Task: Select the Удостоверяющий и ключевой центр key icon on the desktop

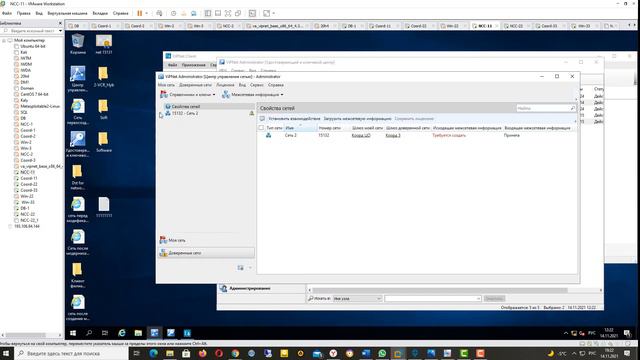Action: tap(78, 144)
